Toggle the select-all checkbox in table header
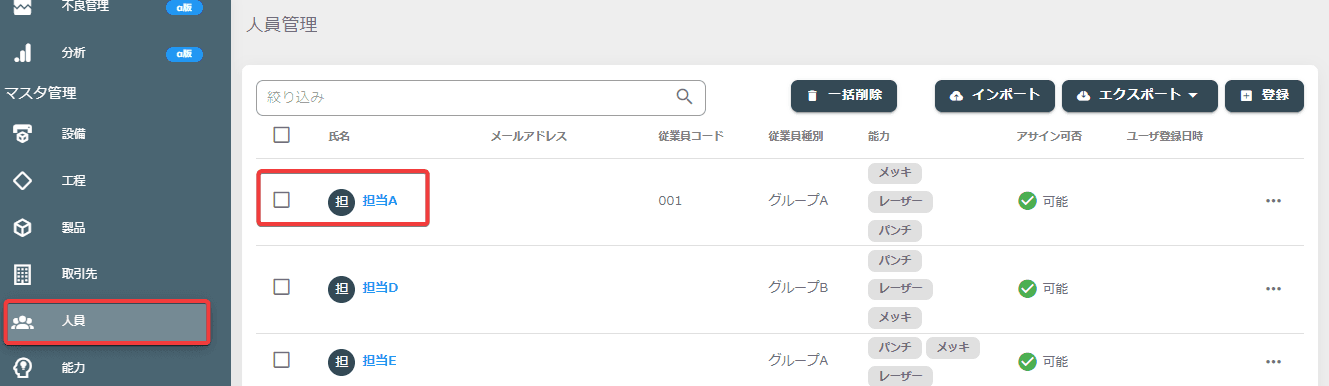 click(x=282, y=135)
